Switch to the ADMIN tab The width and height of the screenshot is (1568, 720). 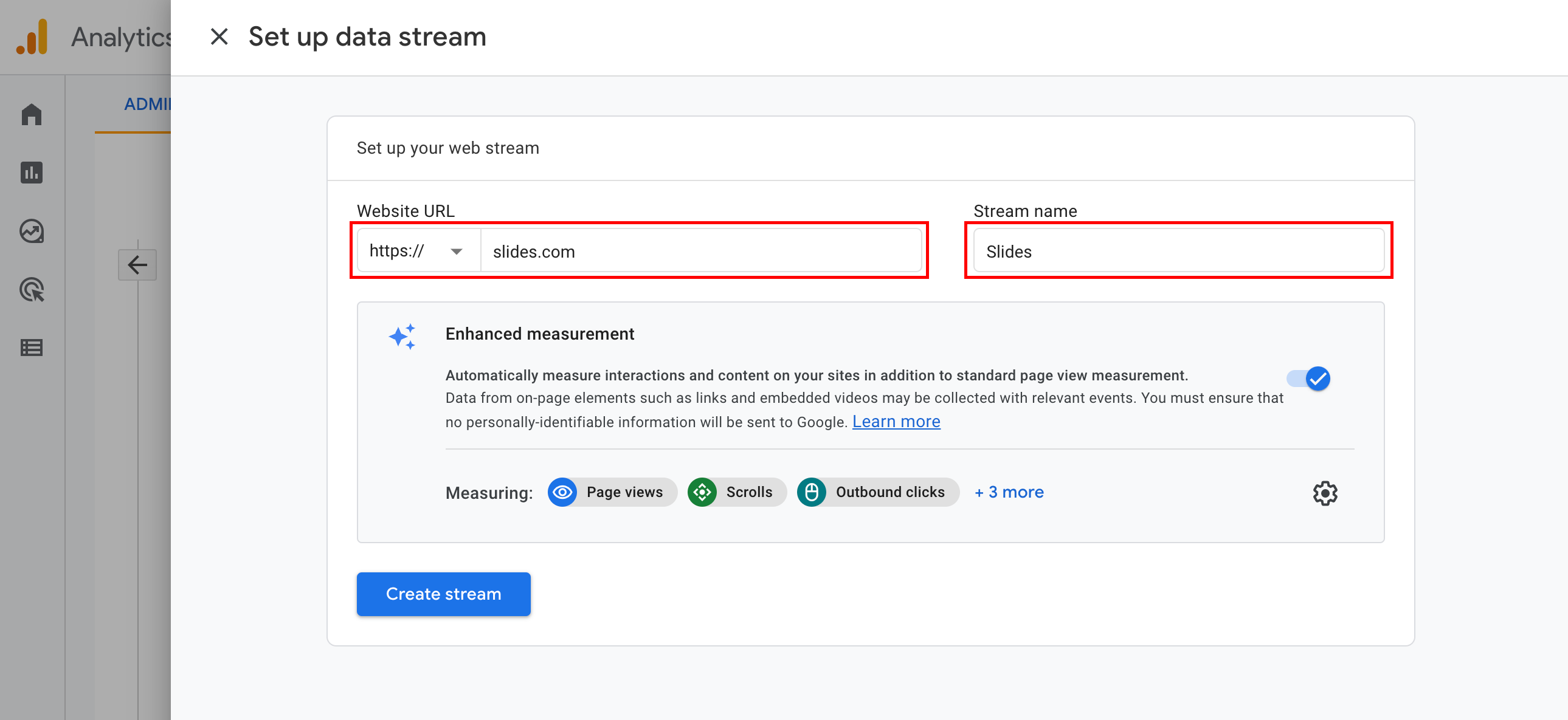coord(148,104)
